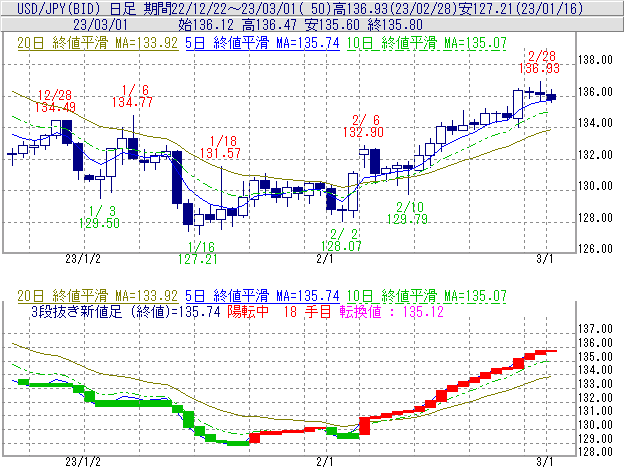Click the 12/28 134.49 high marker label
The height and width of the screenshot is (475, 624).
[55, 101]
